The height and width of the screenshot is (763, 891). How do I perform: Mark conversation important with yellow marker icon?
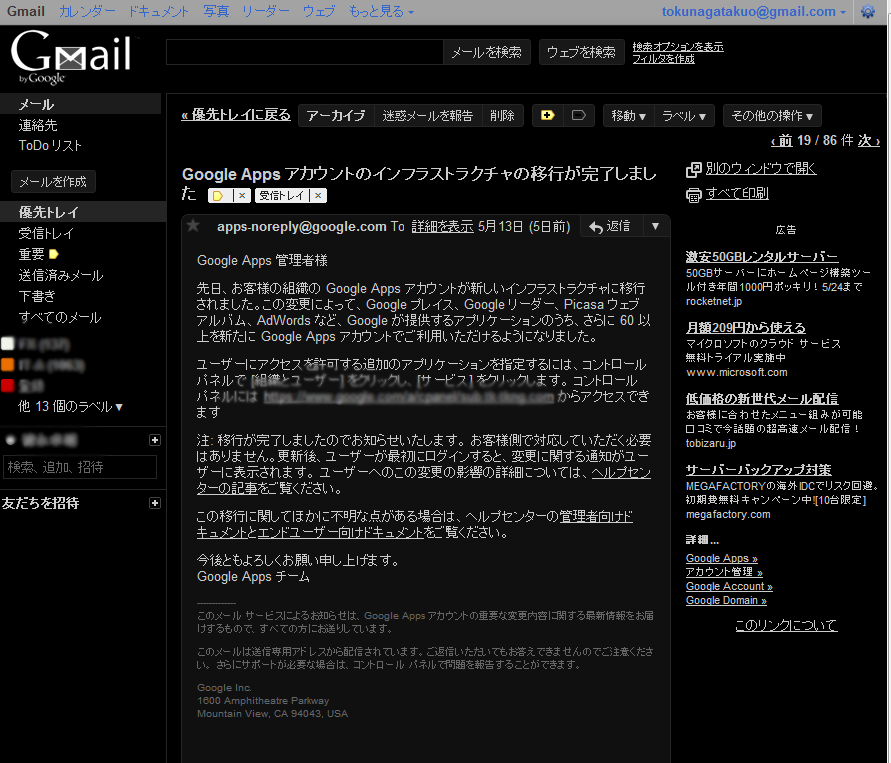547,115
